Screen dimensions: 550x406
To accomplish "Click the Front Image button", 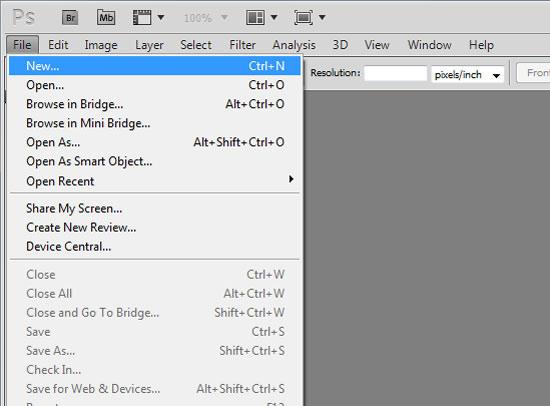I will coord(534,73).
